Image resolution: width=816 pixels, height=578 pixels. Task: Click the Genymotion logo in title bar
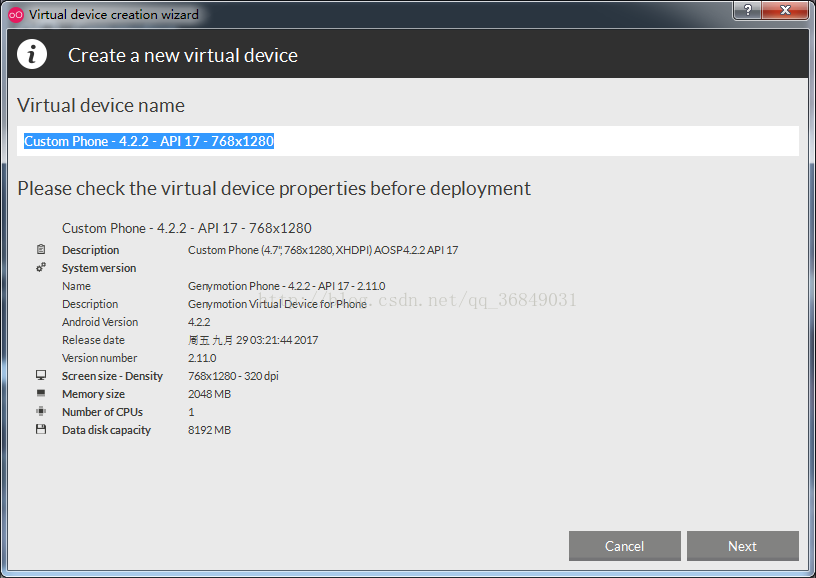click(16, 15)
